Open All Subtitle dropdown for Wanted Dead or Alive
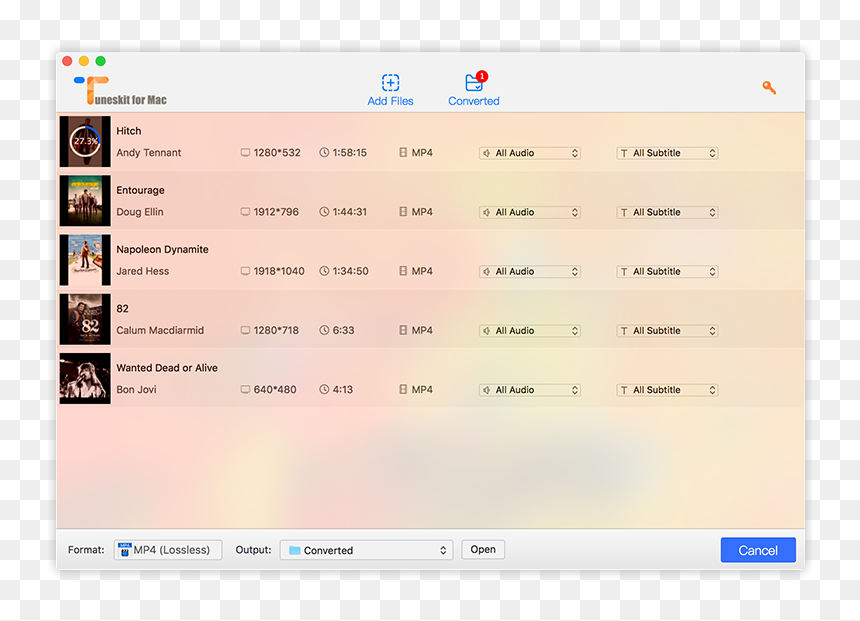Screen dimensions: 860x621 [667, 390]
